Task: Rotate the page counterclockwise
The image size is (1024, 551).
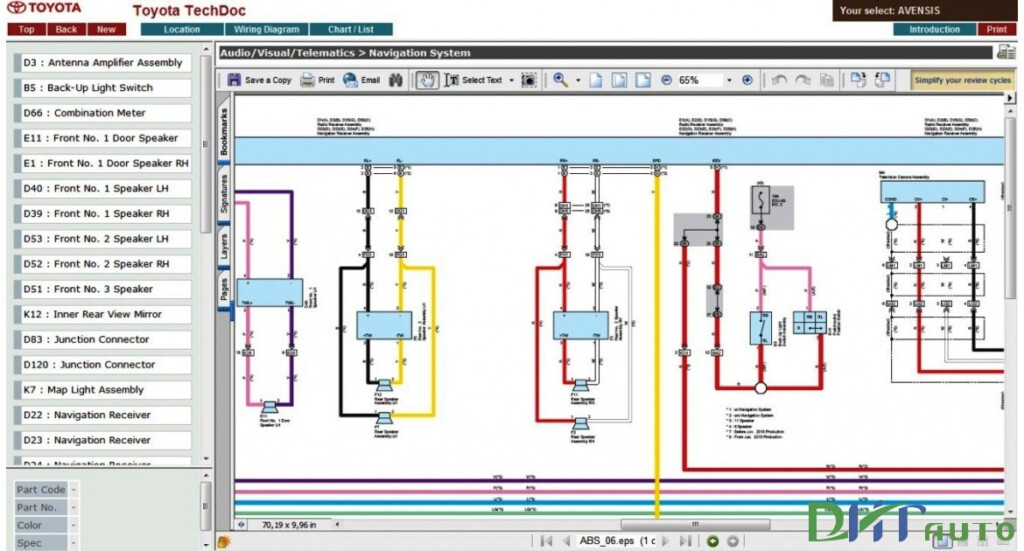Action: 779,80
